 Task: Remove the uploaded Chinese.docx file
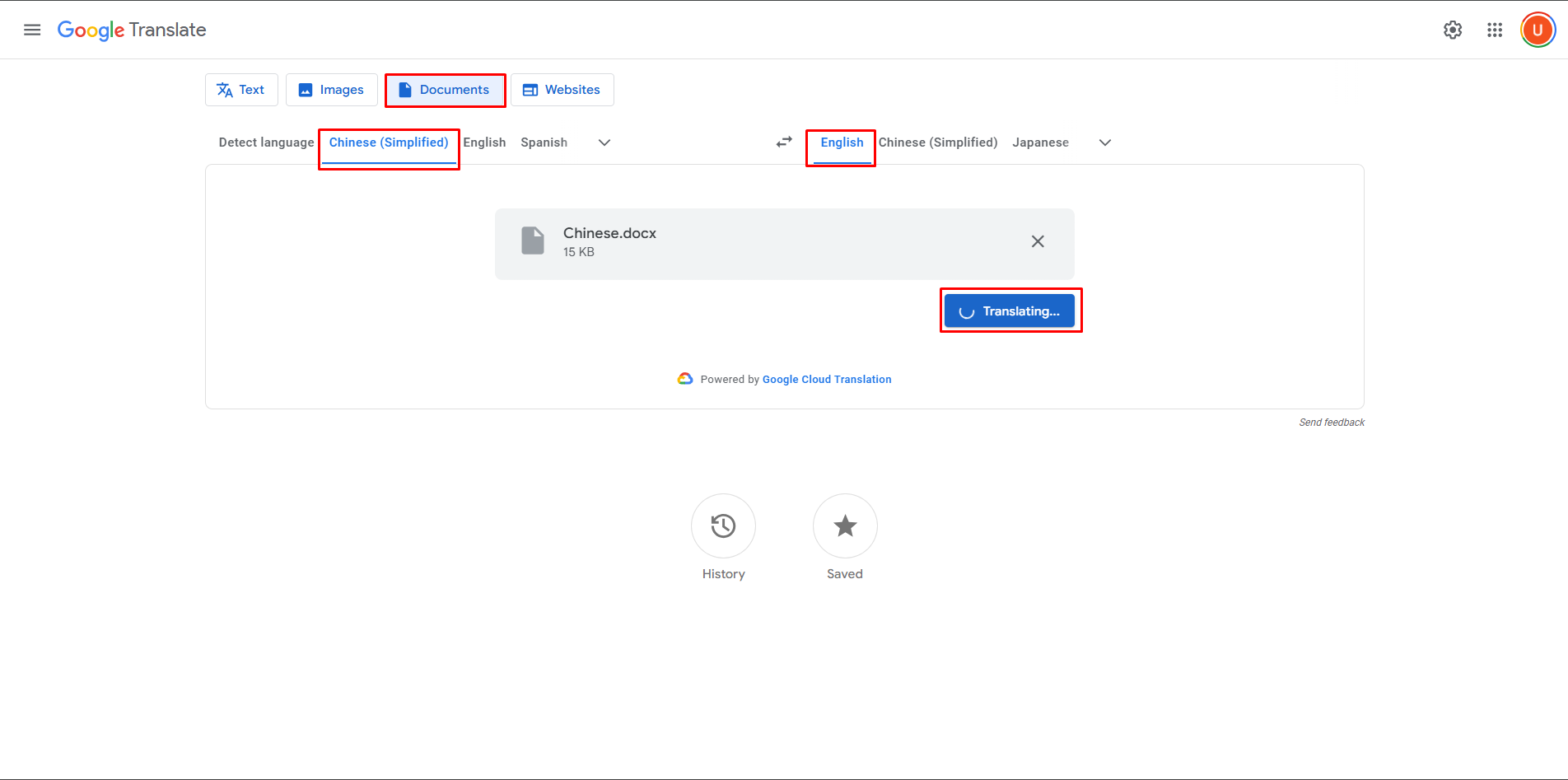tap(1037, 241)
